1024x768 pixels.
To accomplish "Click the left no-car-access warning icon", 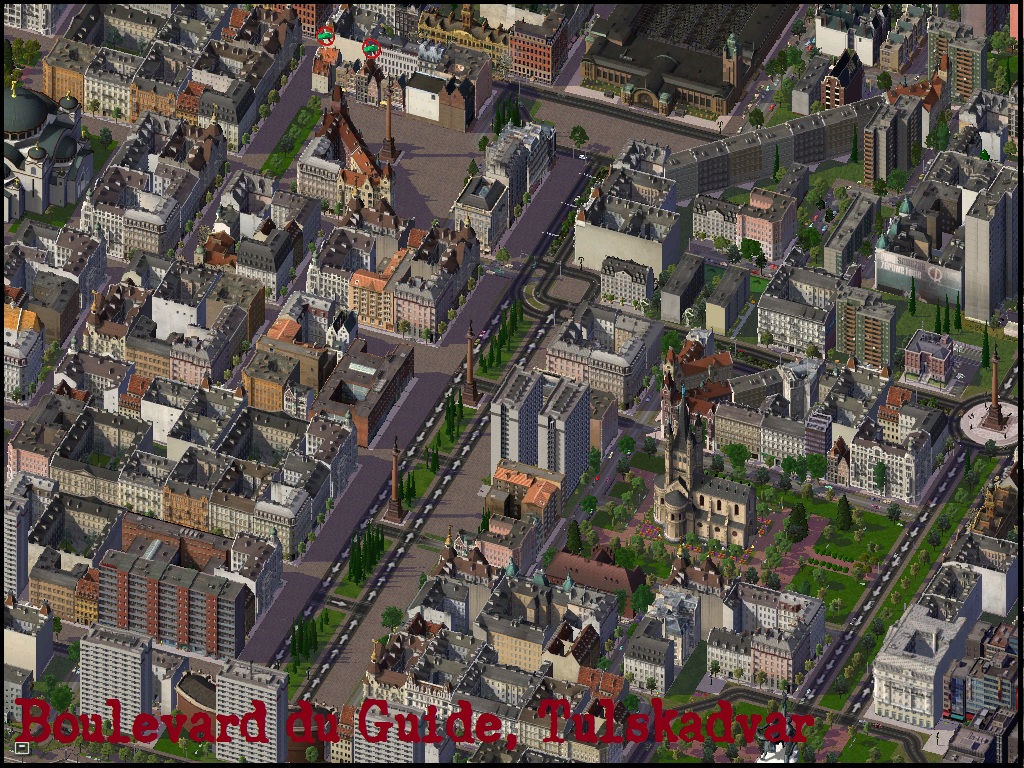I will 326,38.
